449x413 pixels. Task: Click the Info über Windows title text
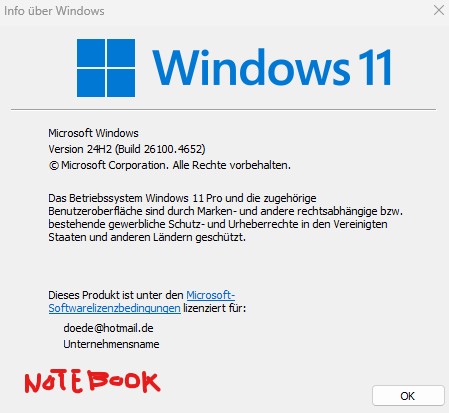pyautogui.click(x=54, y=11)
